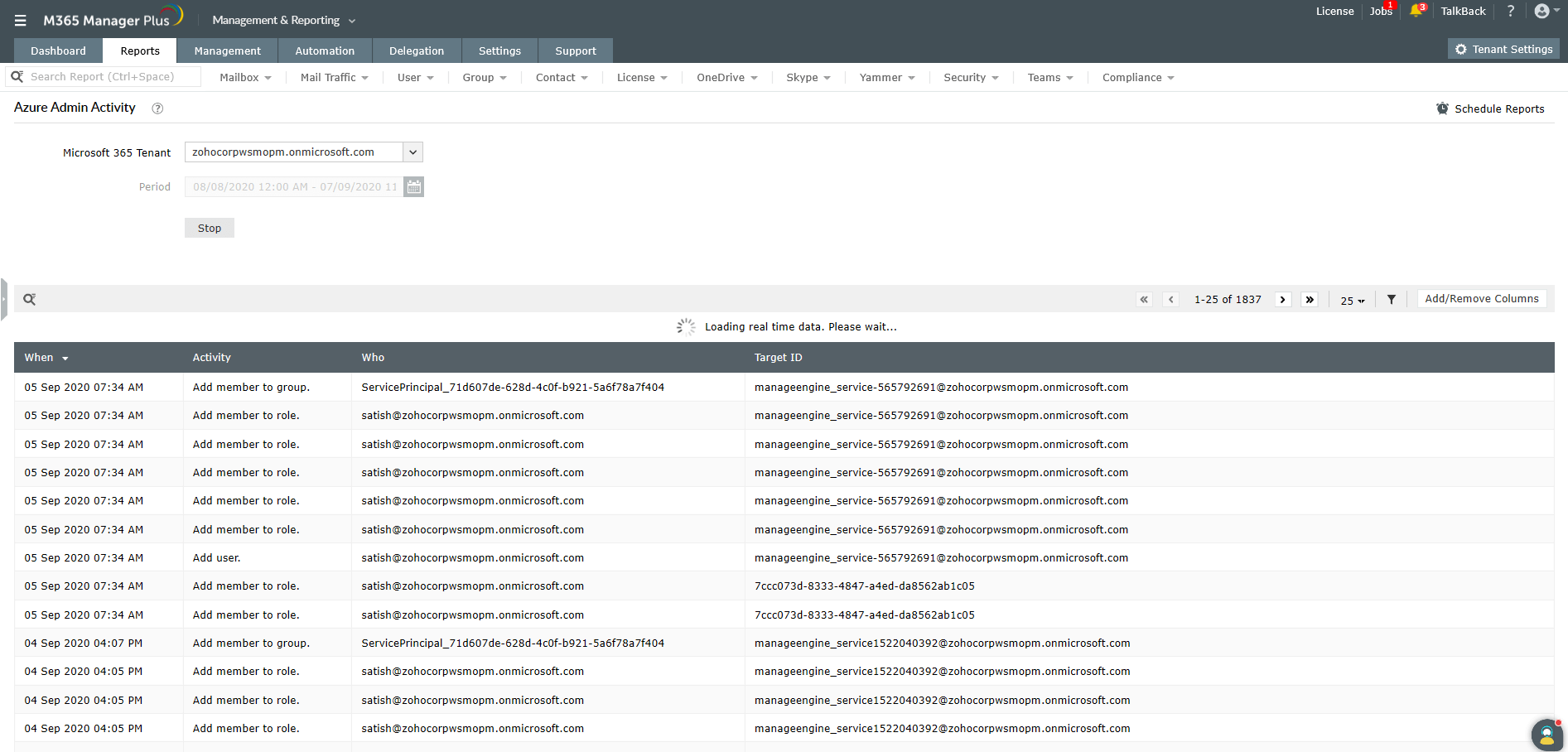Expand the License reports menu
The image size is (1568, 752).
(x=642, y=77)
